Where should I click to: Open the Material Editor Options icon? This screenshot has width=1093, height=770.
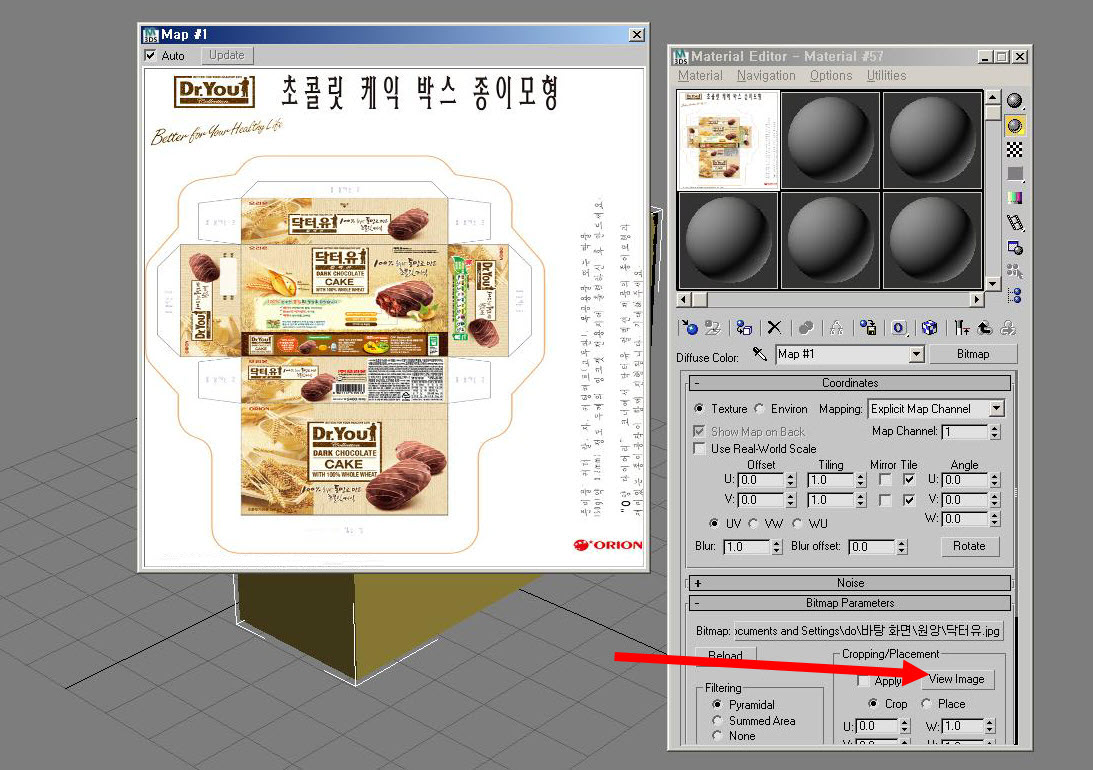pyautogui.click(x=1015, y=247)
